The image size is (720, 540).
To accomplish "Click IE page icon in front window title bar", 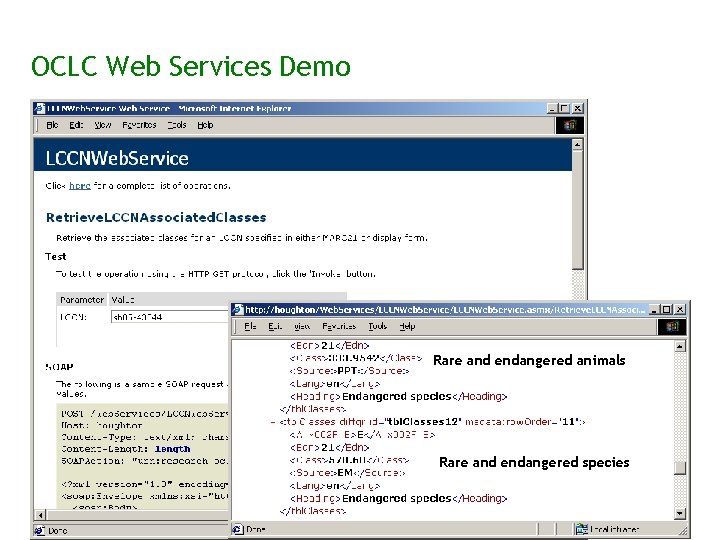I will pyautogui.click(x=237, y=309).
